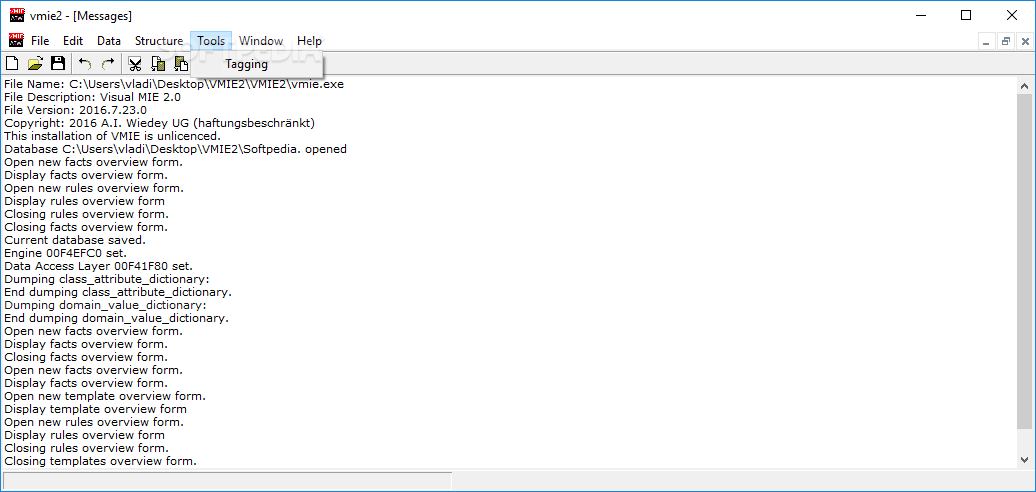Click the 'End dumping class_attribute_dictionary.' line

point(118,292)
